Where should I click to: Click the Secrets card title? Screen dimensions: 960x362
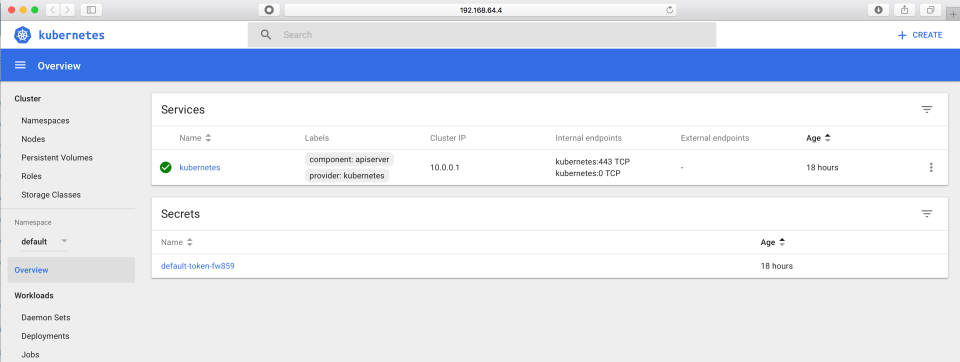click(x=181, y=214)
